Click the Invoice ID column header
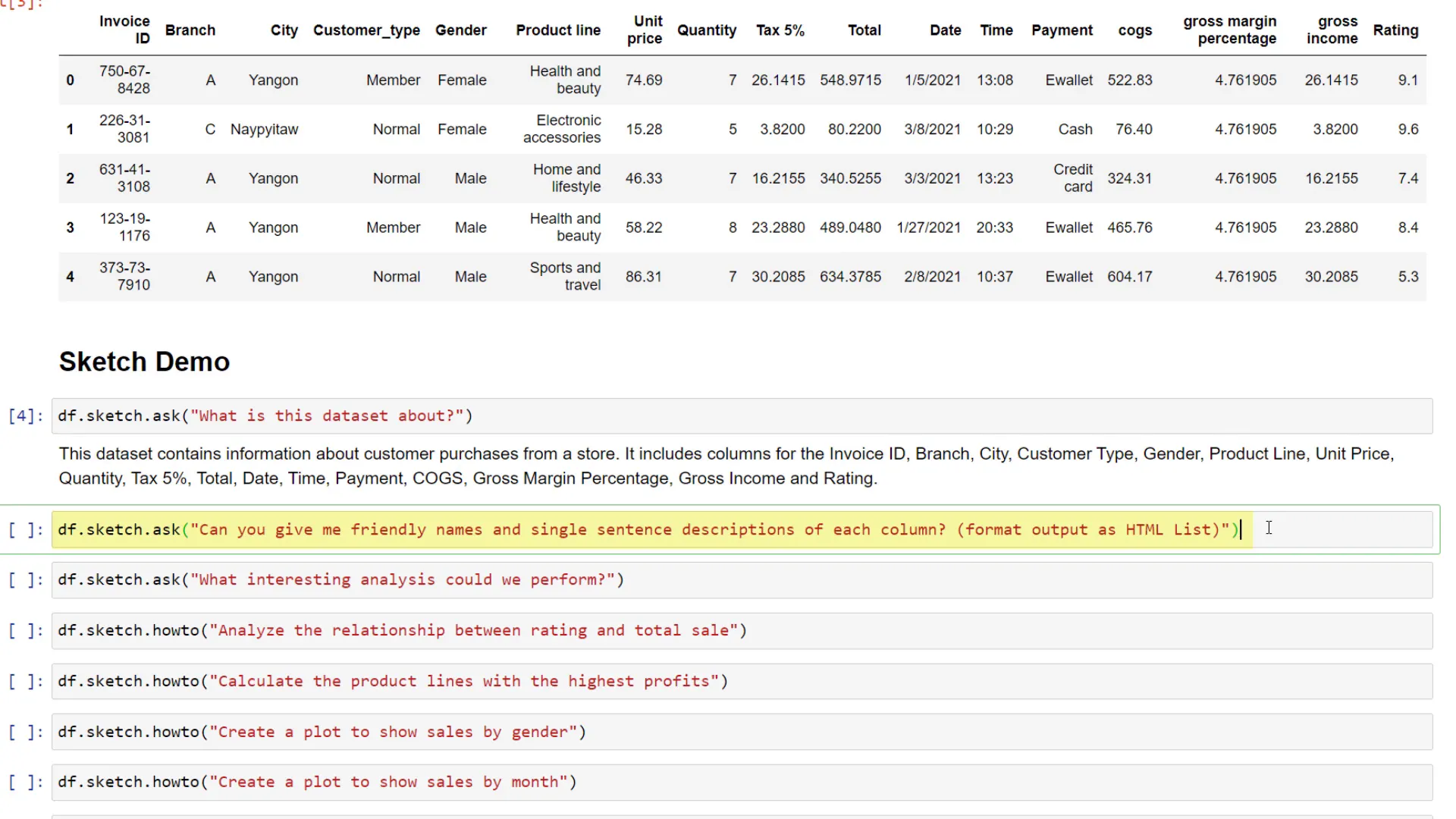The height and width of the screenshot is (819, 1456). (x=124, y=30)
